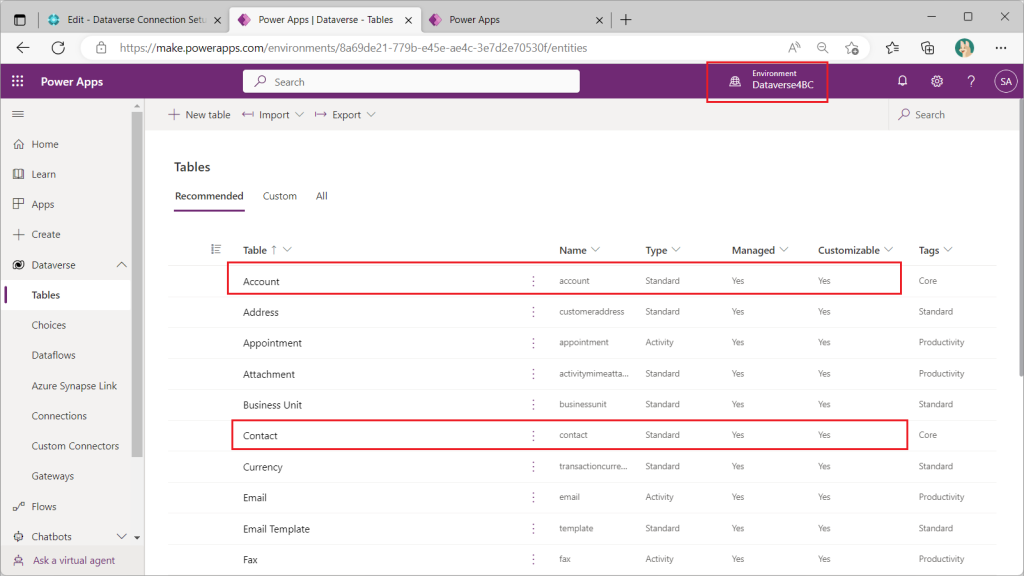1024x576 pixels.
Task: Open more options for the Email Template row
Action: pos(533,528)
